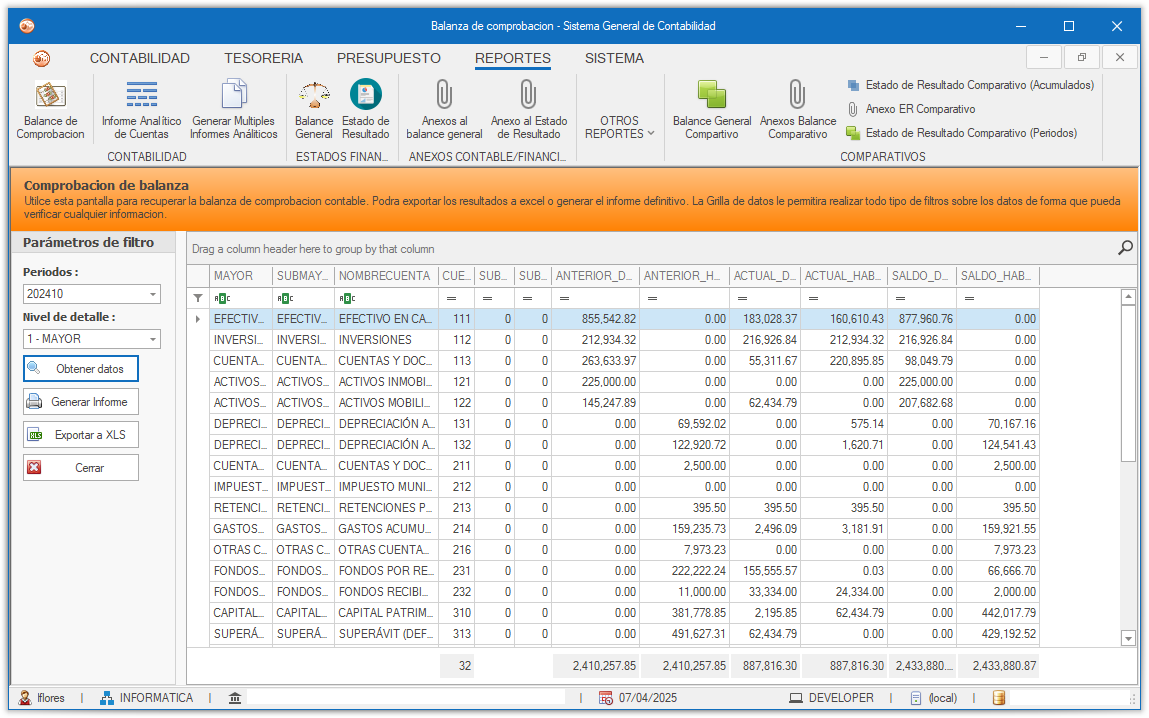Launch Generar Multiples Informes Analíticos
Viewport: 1149px width, 718px height.
coord(234,110)
